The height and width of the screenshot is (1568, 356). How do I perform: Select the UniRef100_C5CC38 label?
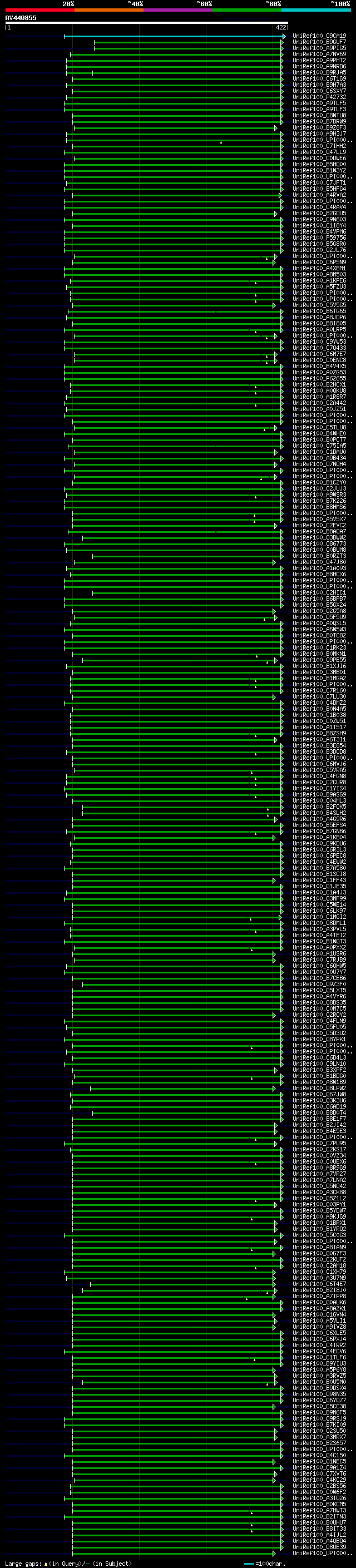(319, 1406)
